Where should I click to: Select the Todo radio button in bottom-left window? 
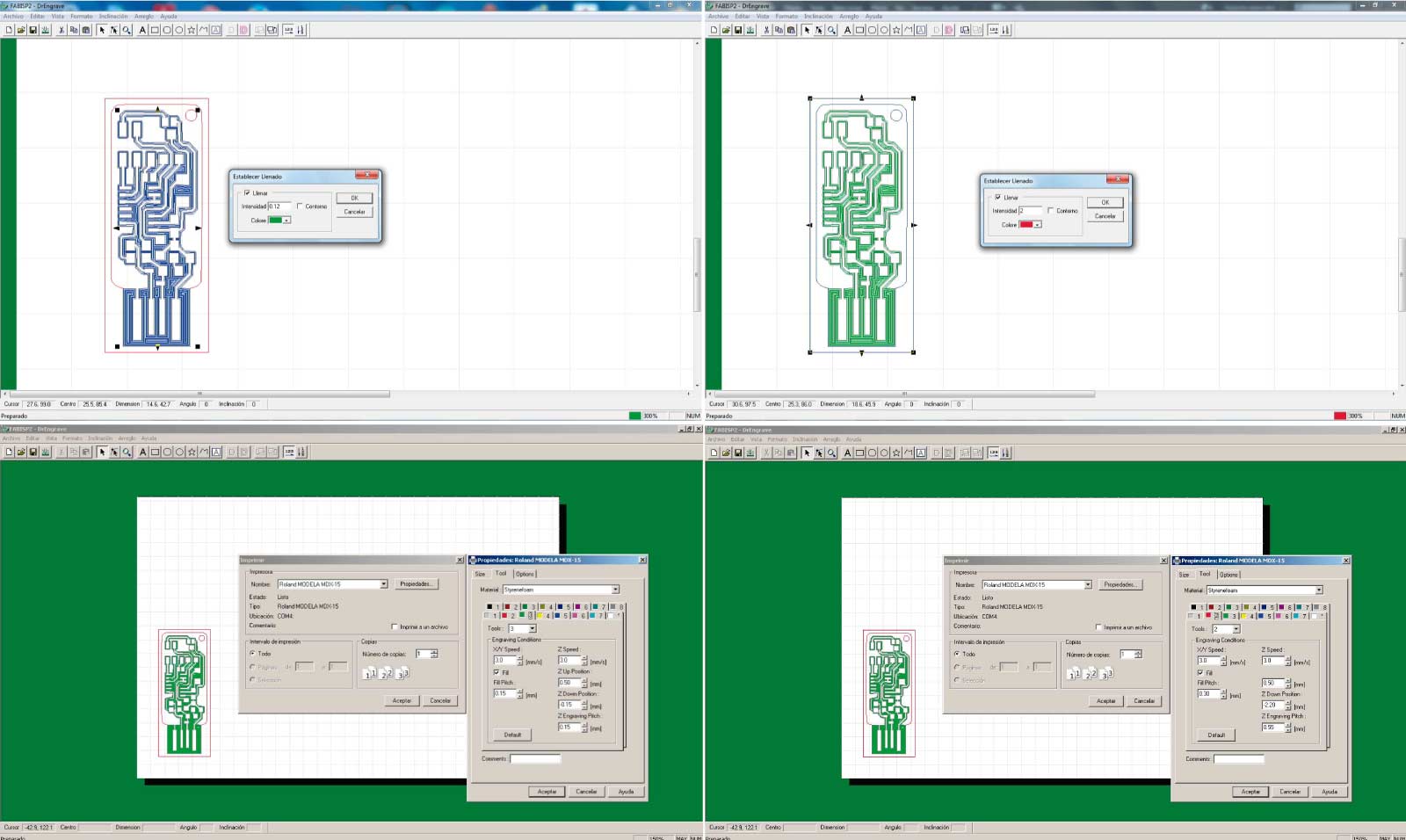(x=252, y=654)
